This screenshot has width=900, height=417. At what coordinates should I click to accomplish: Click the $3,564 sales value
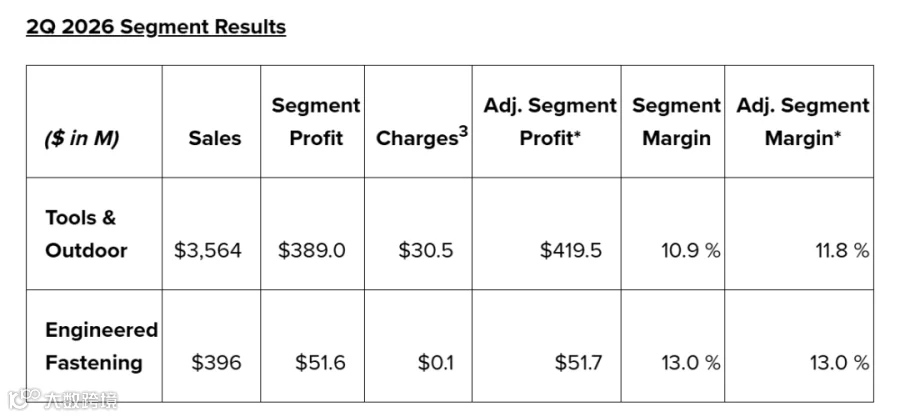coord(208,251)
